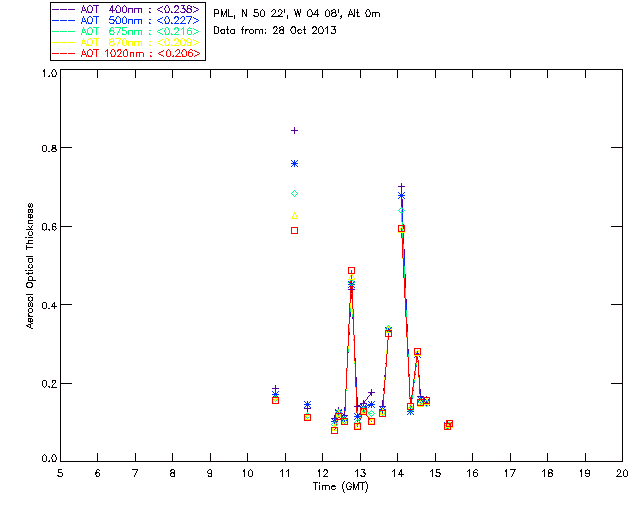Click the x-axis tick label 20

[x=622, y=474]
